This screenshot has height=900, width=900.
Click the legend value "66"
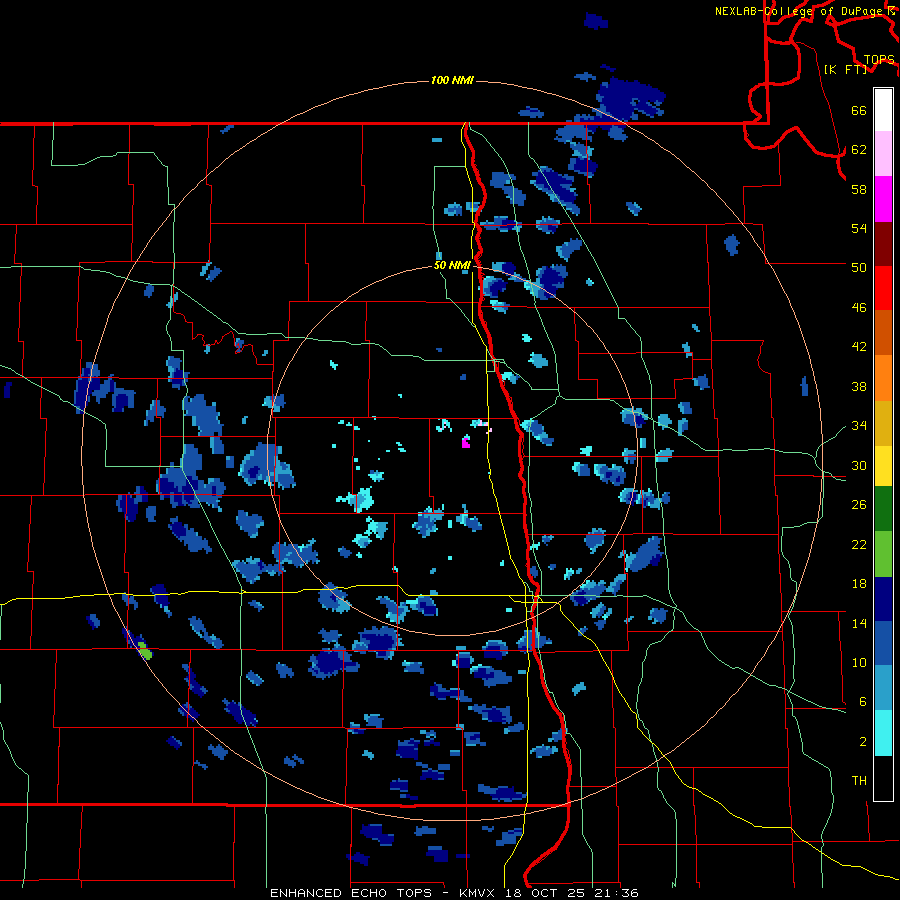[x=859, y=110]
